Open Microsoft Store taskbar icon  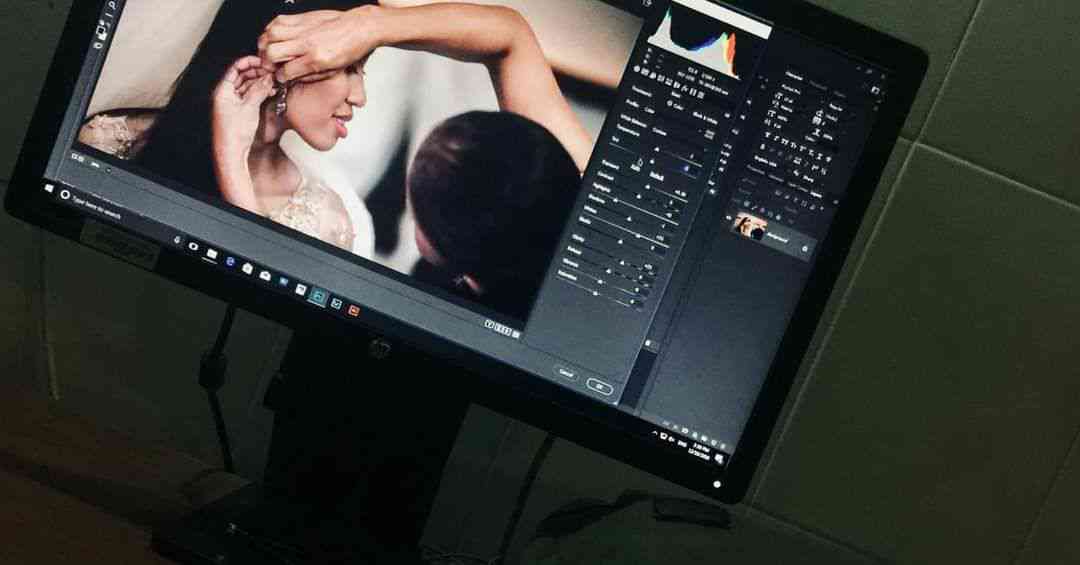[x=247, y=268]
